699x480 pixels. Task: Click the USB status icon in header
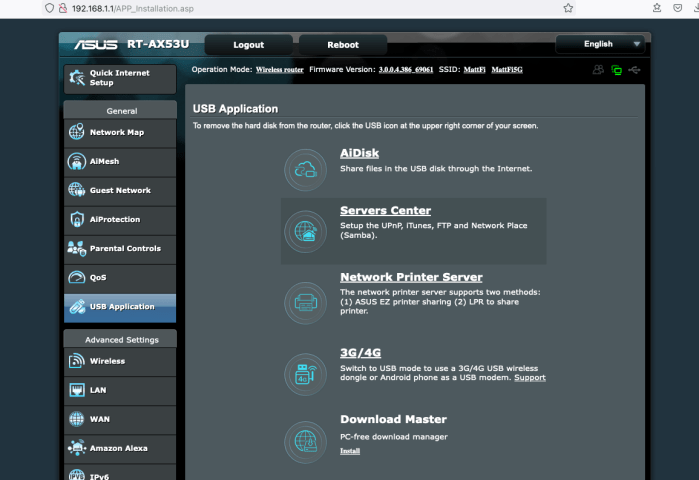634,70
